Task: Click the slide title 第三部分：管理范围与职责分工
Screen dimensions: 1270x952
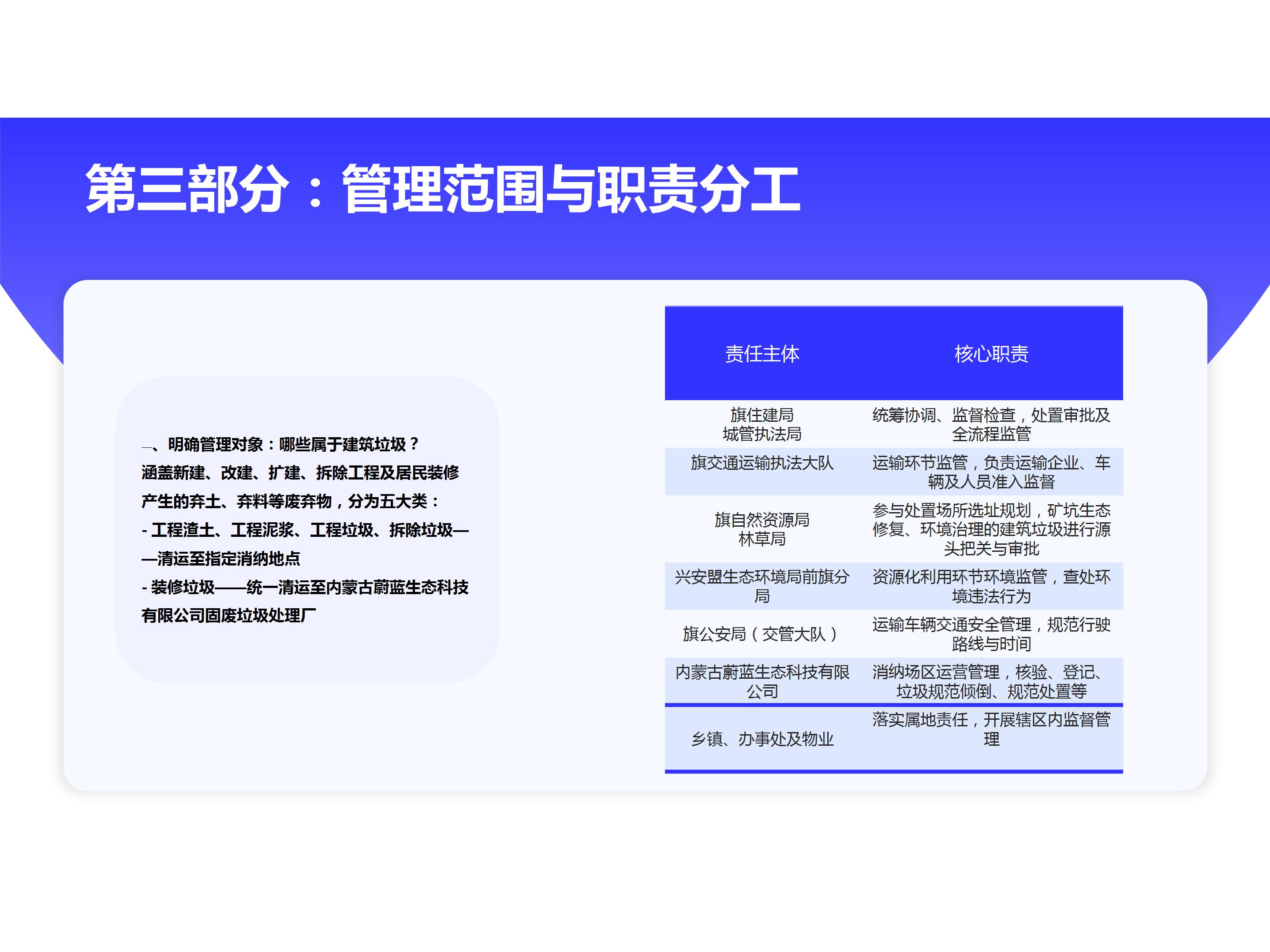Action: tap(442, 189)
